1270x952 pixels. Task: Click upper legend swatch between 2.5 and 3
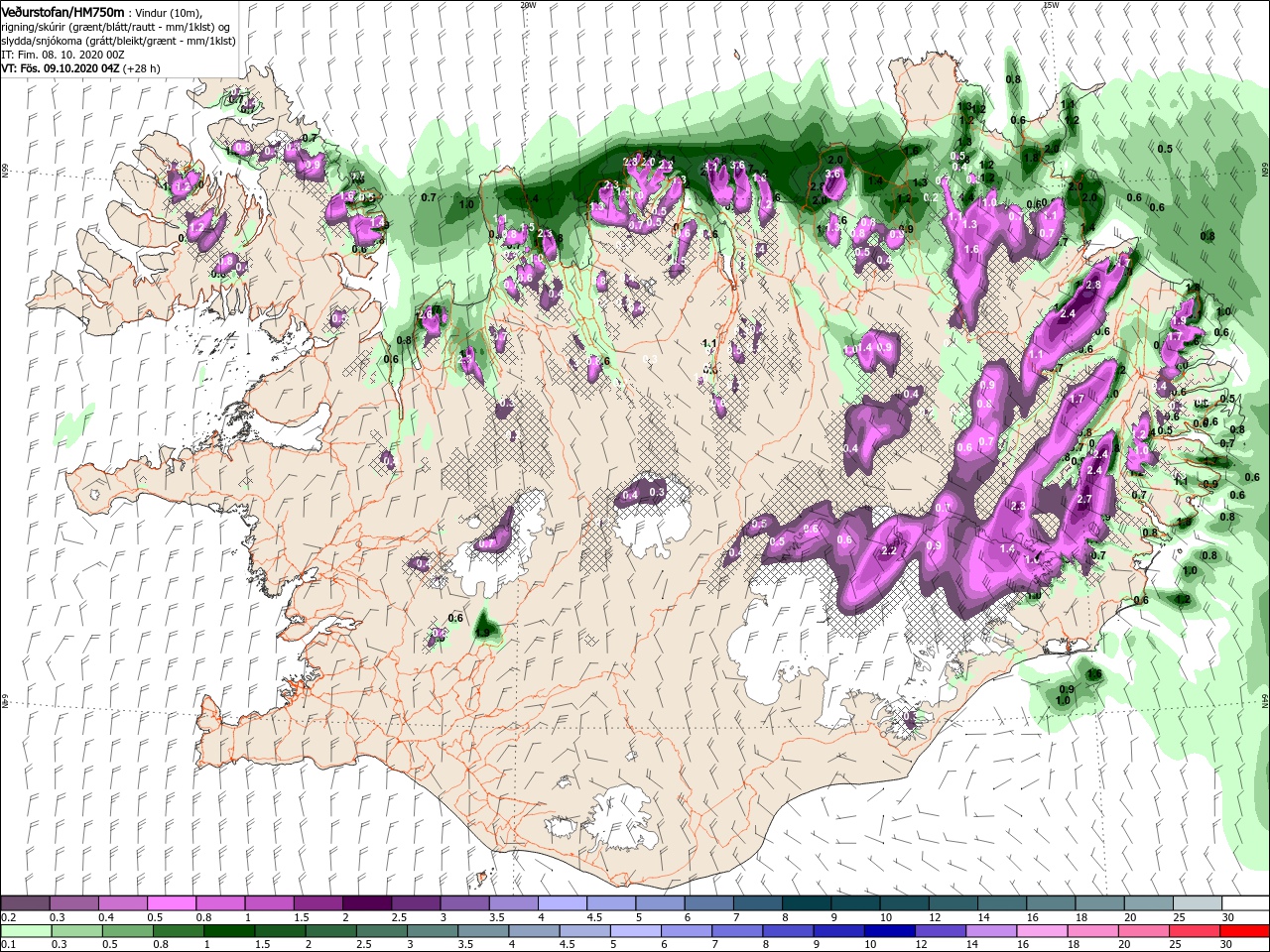[x=416, y=903]
